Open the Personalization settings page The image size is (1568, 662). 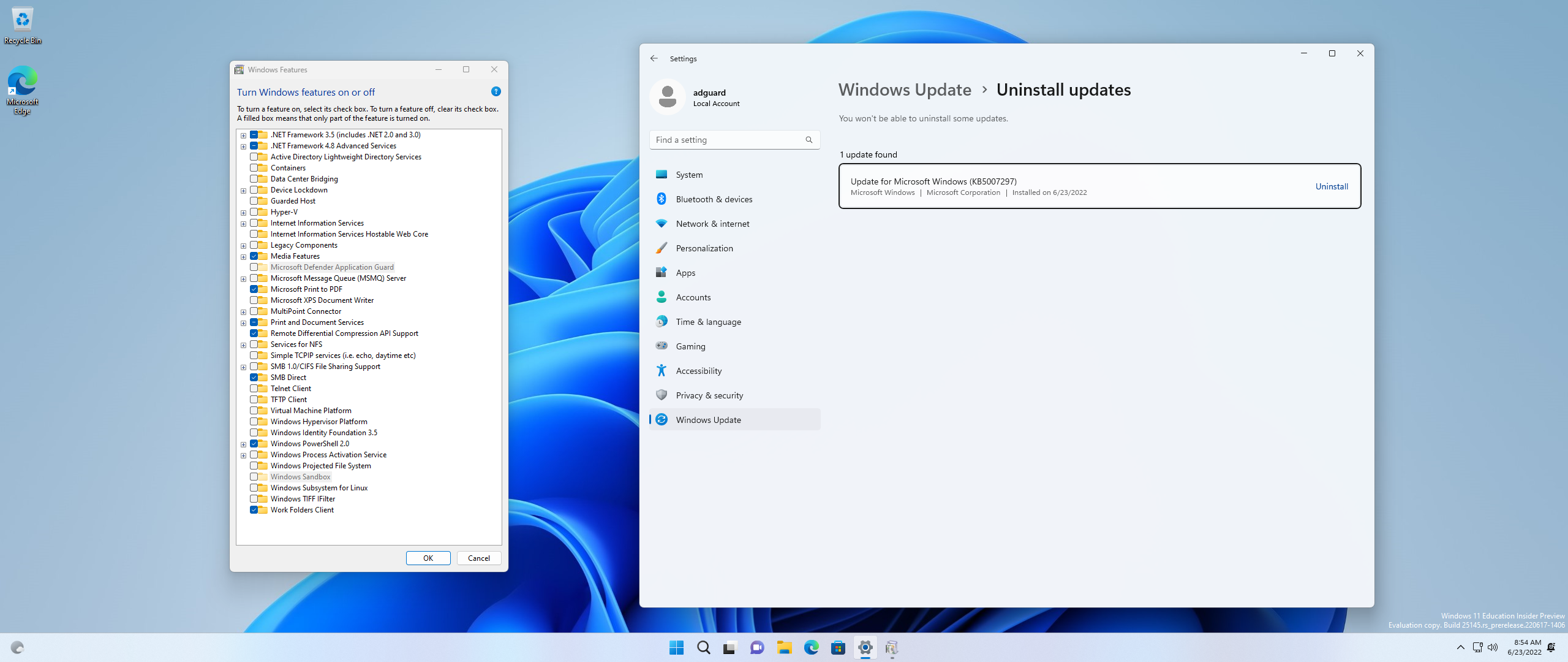(734, 248)
